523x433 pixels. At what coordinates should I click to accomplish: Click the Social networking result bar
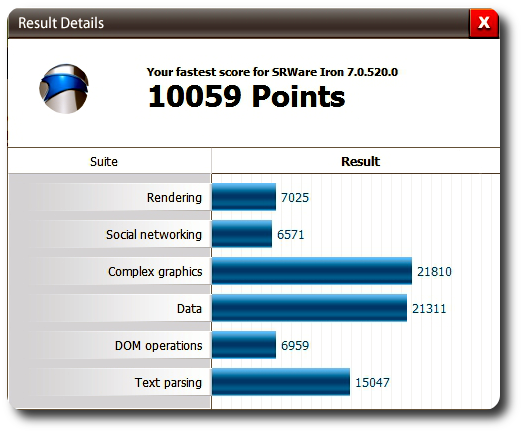(x=242, y=234)
